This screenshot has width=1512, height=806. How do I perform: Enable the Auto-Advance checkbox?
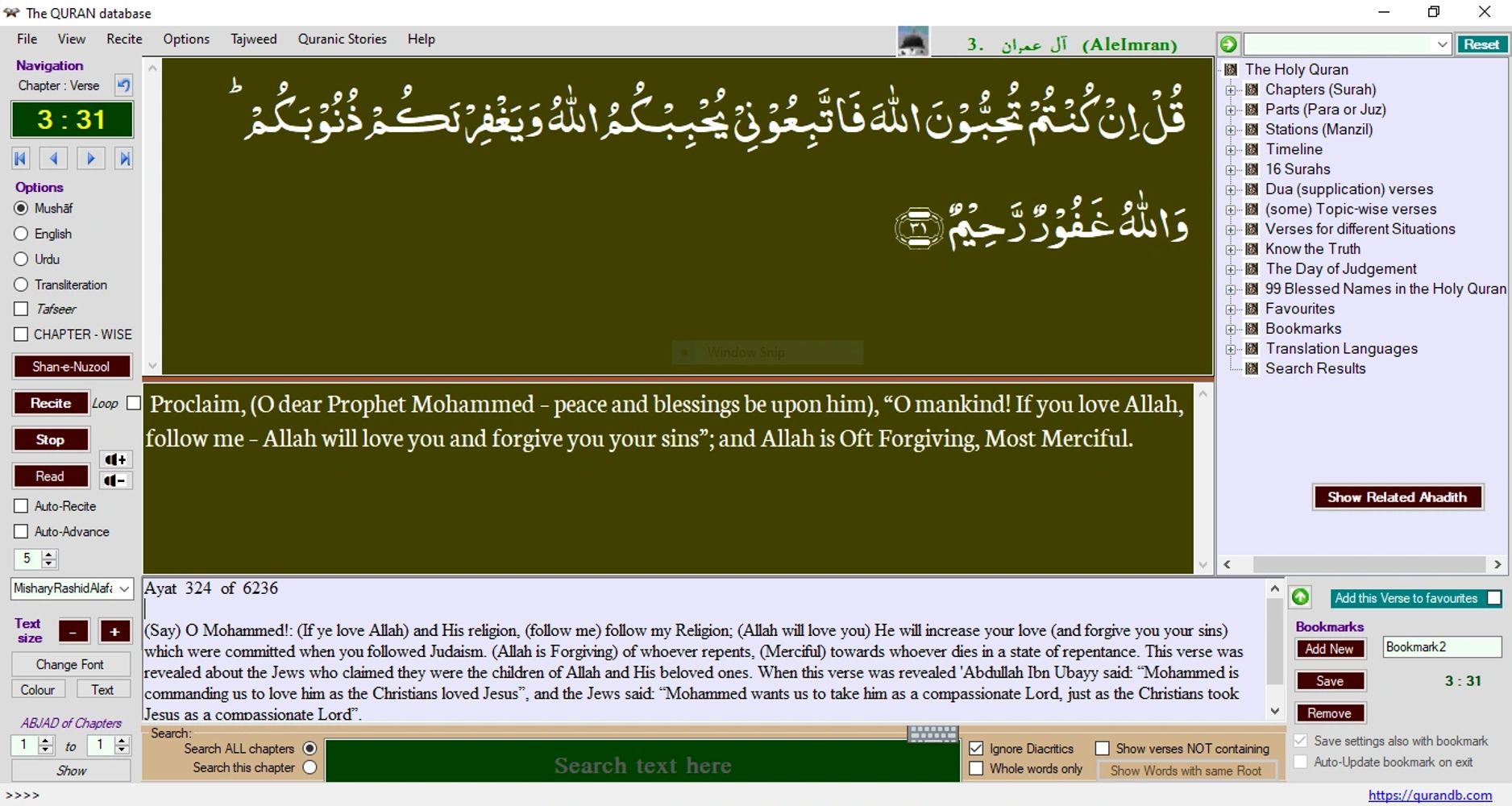point(21,532)
